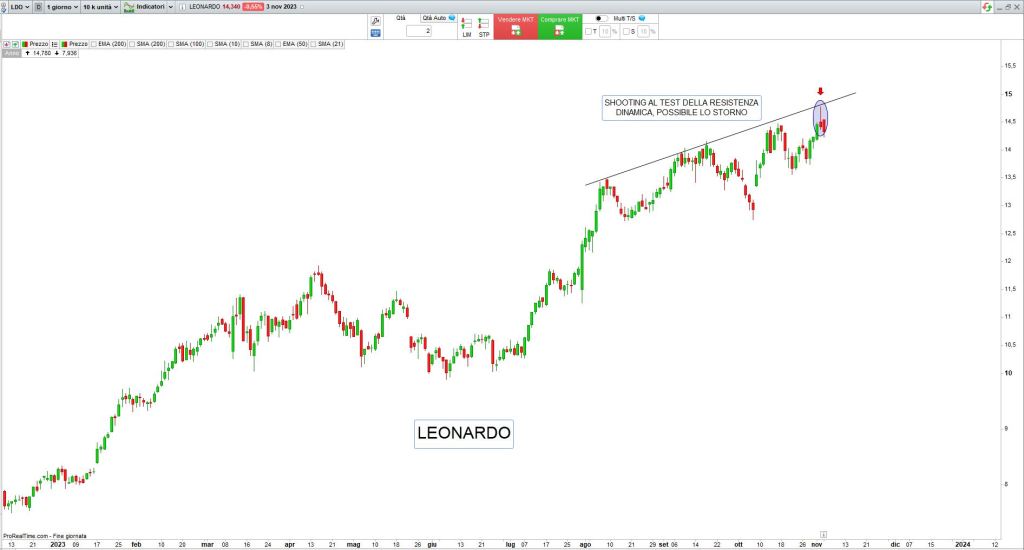Click the -0,55% change badge

(x=253, y=7)
